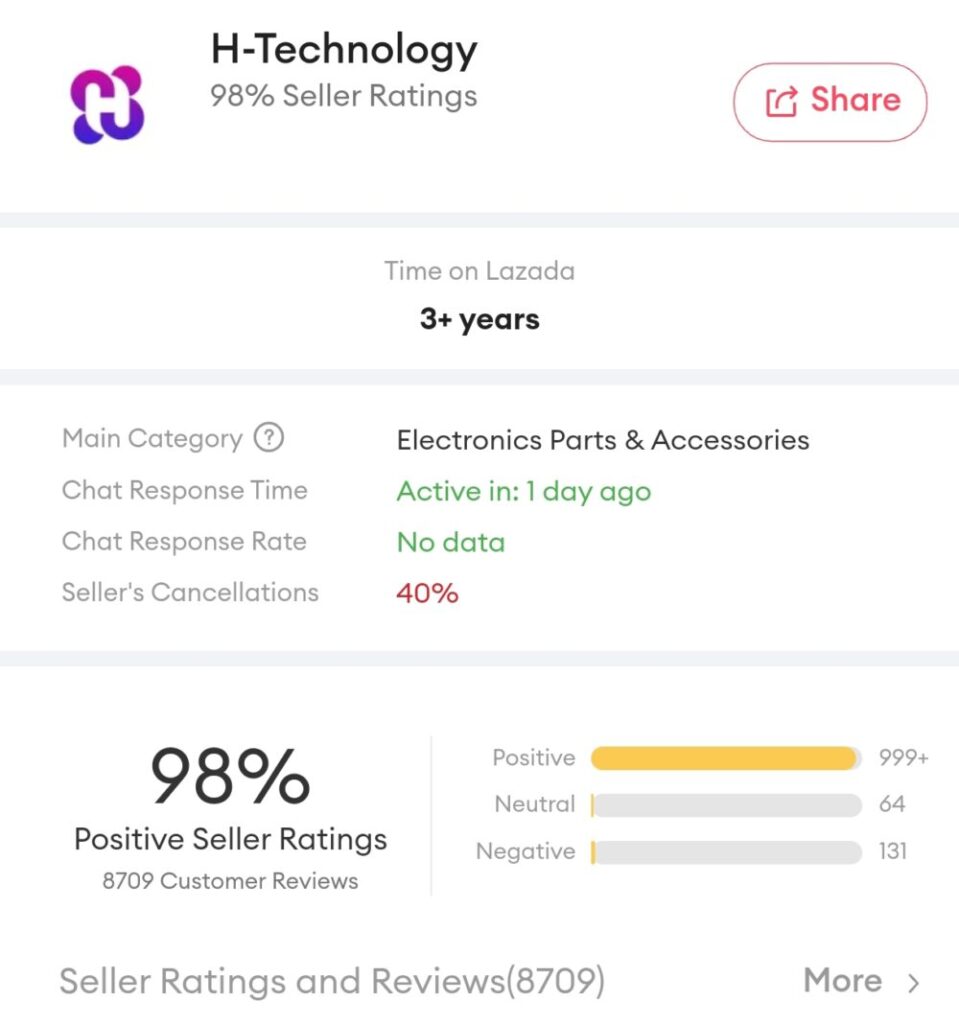959x1024 pixels.
Task: Click the share arrow icon
Action: click(781, 101)
